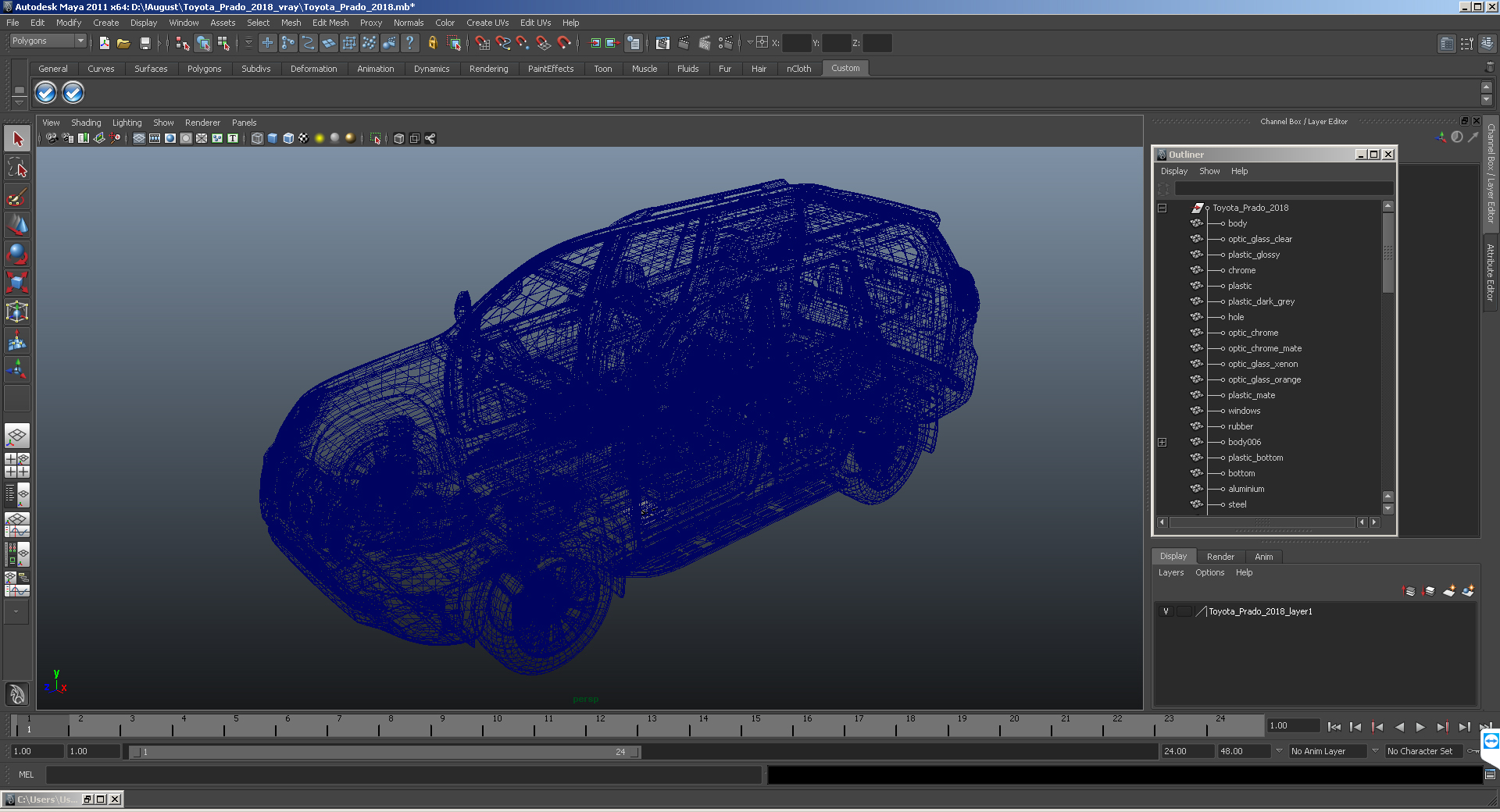Click Snap to points magnet icon
The image size is (1500, 812).
[523, 43]
